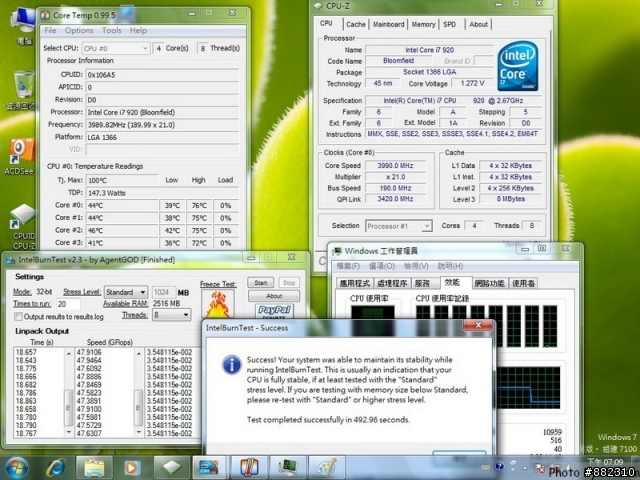Image resolution: width=640 pixels, height=480 pixels.
Task: Switch to Core Temp thermometer taskbar icon
Action: point(249,468)
